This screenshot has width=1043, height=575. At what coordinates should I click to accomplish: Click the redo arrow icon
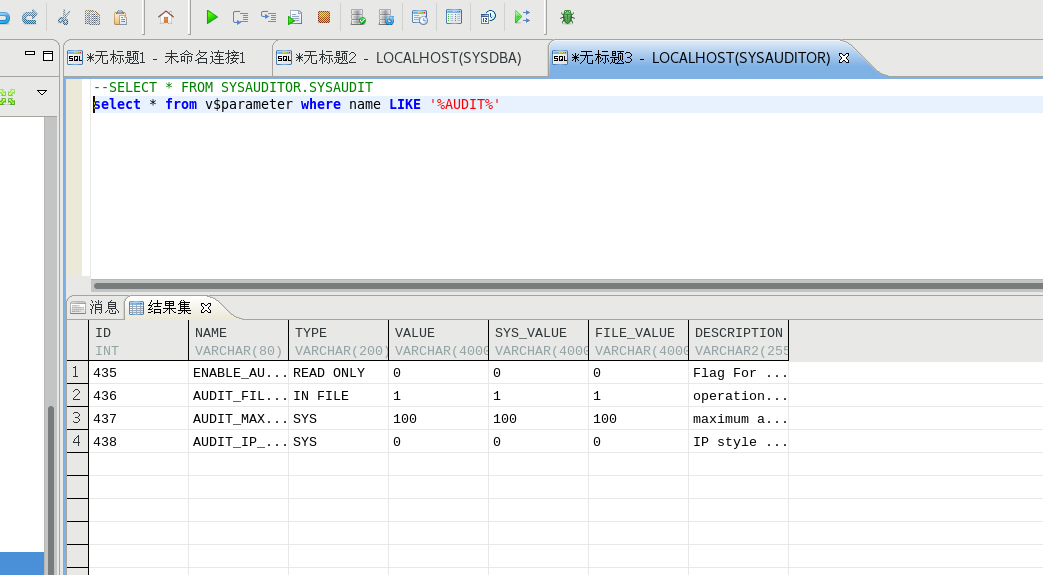(x=29, y=17)
